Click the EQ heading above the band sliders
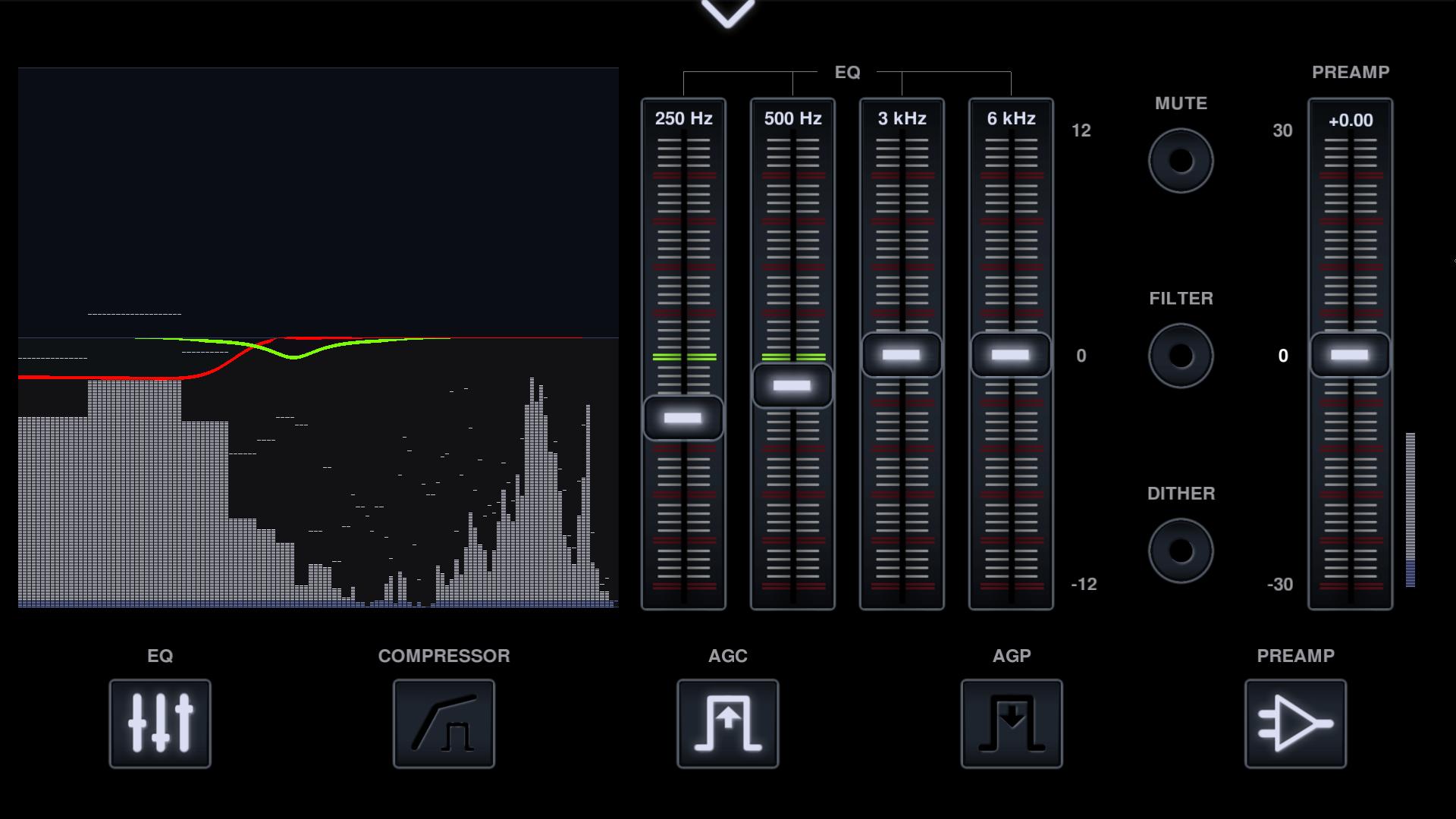Viewport: 1456px width, 819px height. pos(847,72)
